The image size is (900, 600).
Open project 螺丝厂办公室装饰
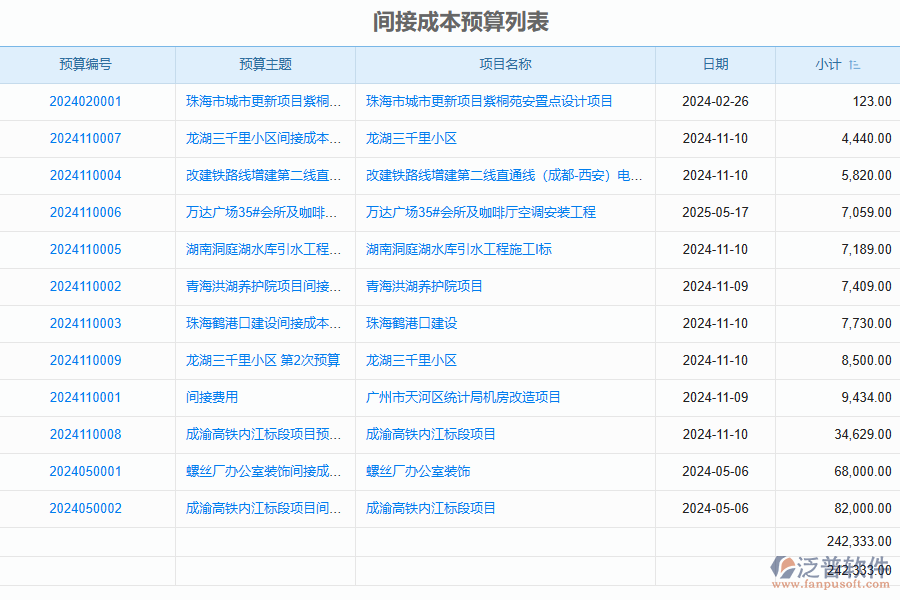tap(418, 471)
